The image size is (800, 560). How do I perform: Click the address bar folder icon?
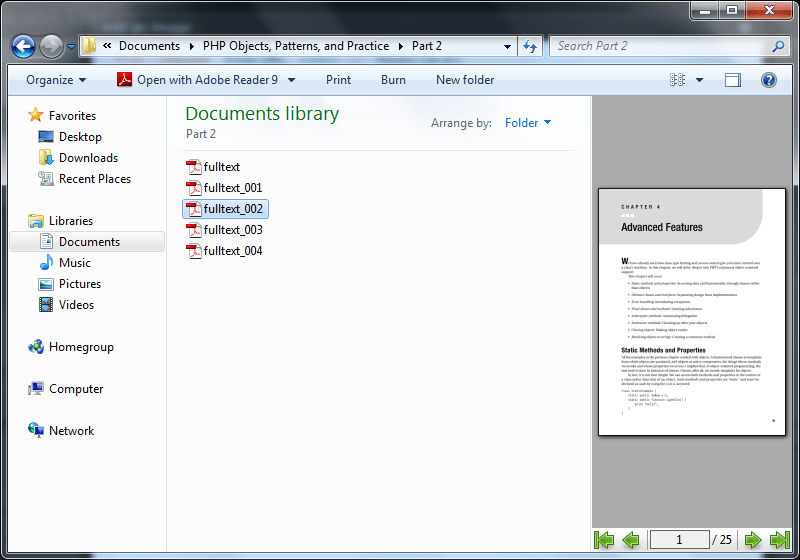[89, 46]
